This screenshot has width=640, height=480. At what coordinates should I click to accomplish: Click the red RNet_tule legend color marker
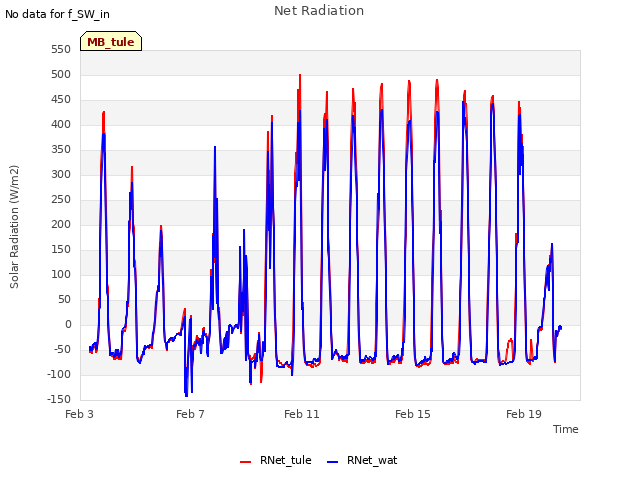245,462
